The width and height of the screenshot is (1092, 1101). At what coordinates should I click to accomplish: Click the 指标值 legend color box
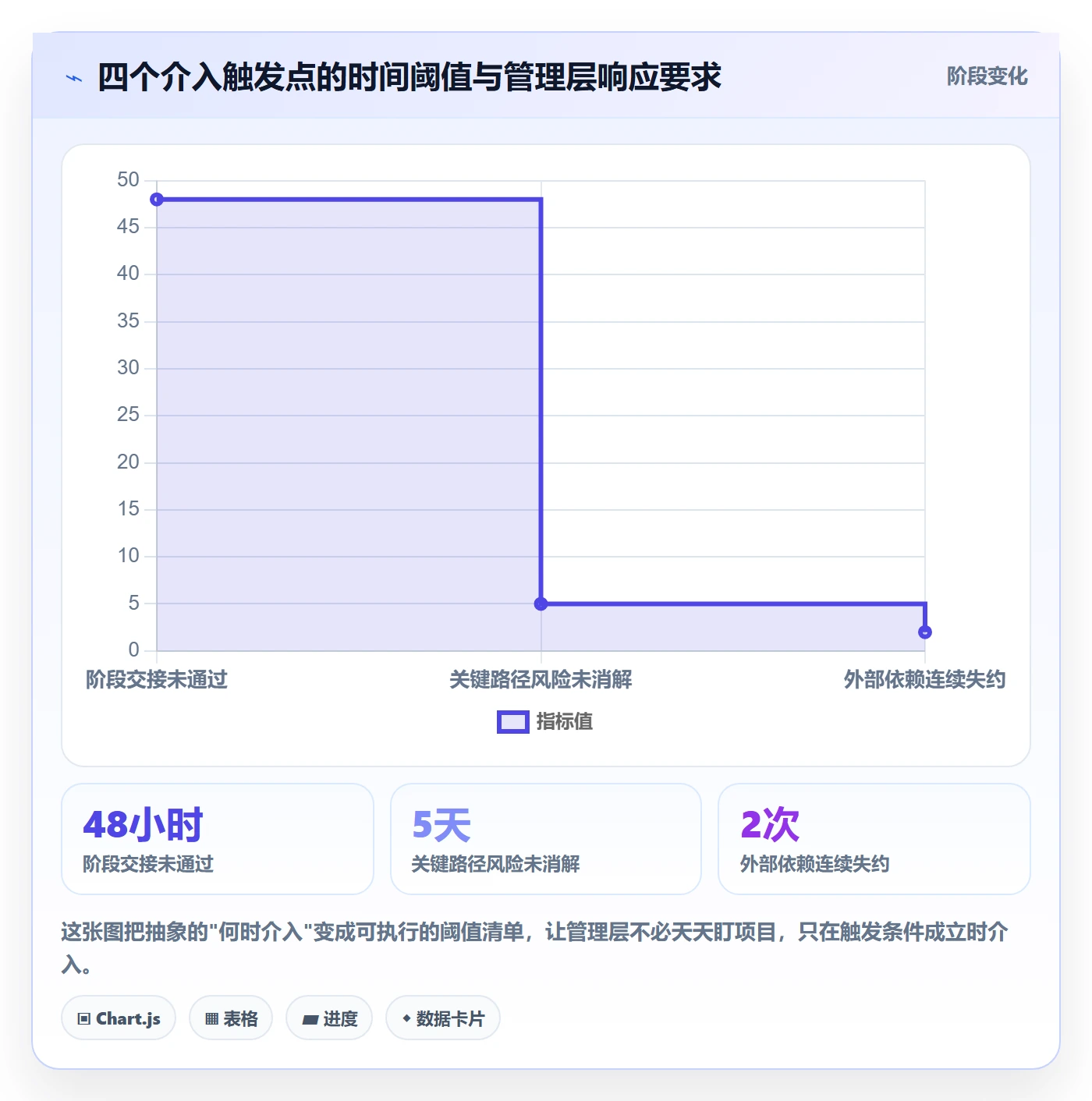coord(513,722)
